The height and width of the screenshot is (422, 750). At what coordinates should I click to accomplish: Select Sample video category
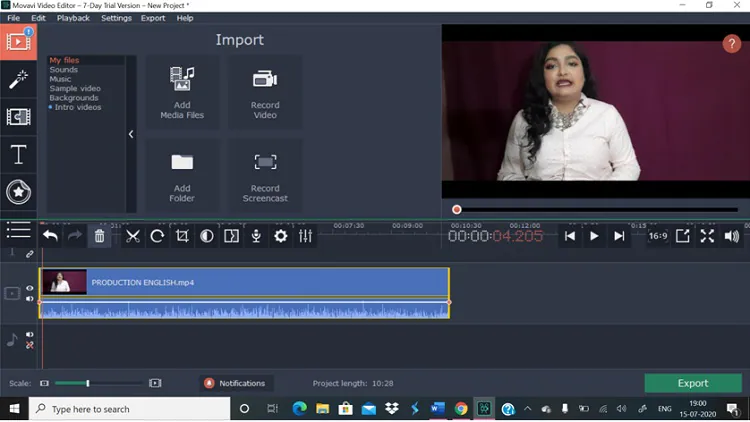[x=75, y=89]
